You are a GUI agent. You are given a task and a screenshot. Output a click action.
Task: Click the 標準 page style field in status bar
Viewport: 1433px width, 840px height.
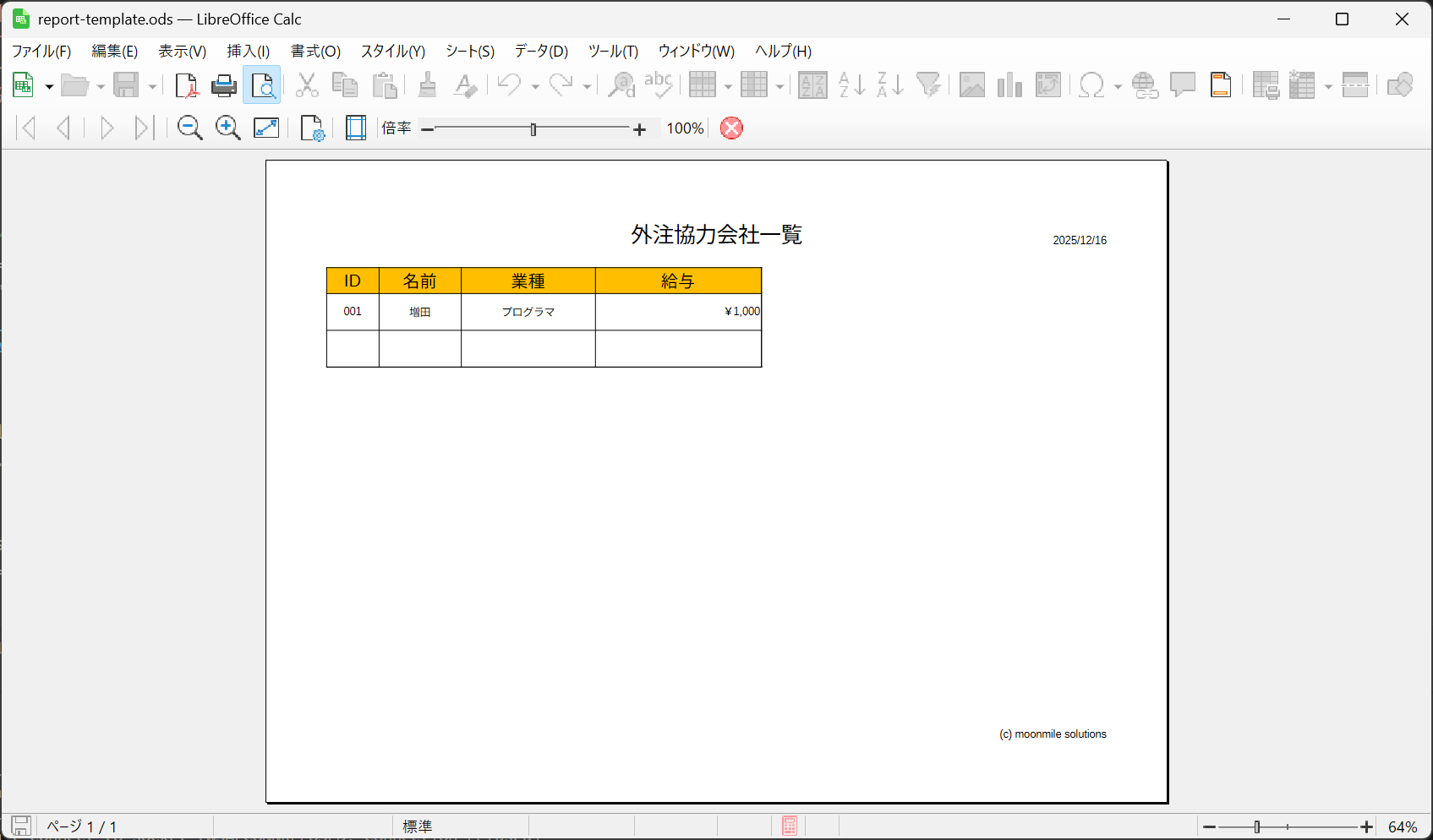click(418, 826)
